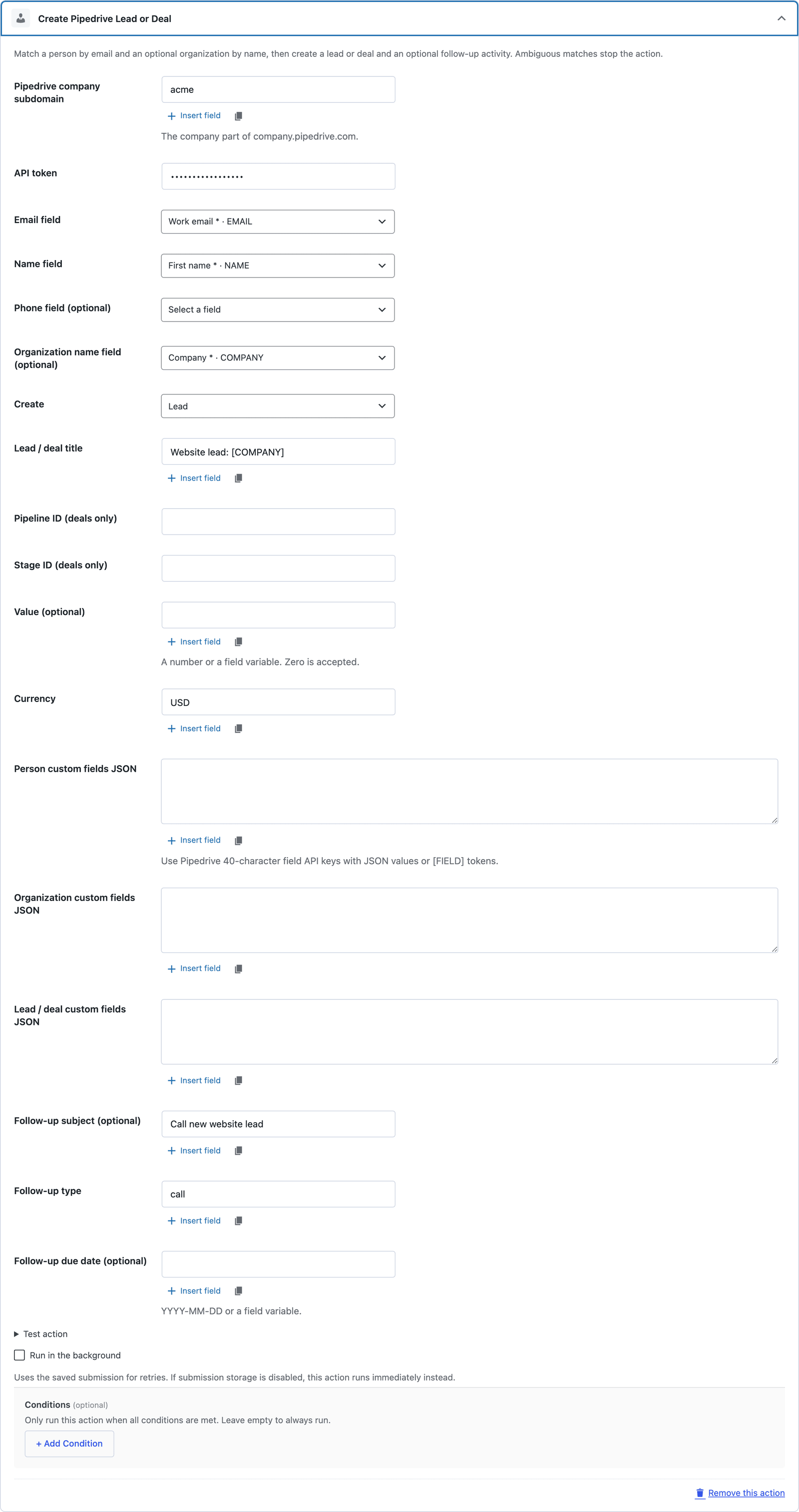Open the Phone field select dropdown

(x=278, y=309)
